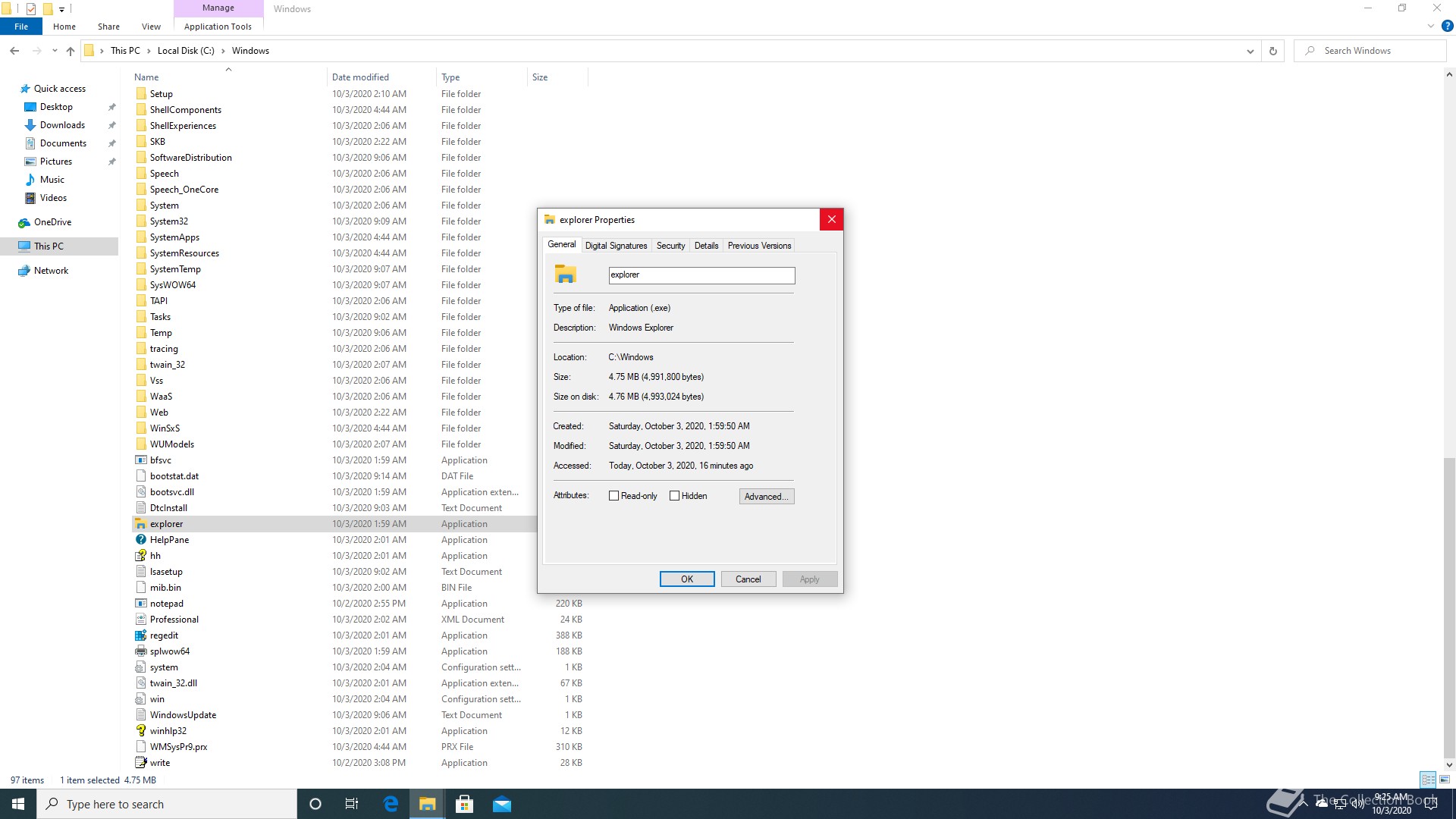Viewport: 1456px width, 819px height.
Task: Refresh the Windows folder view
Action: pos(1273,51)
